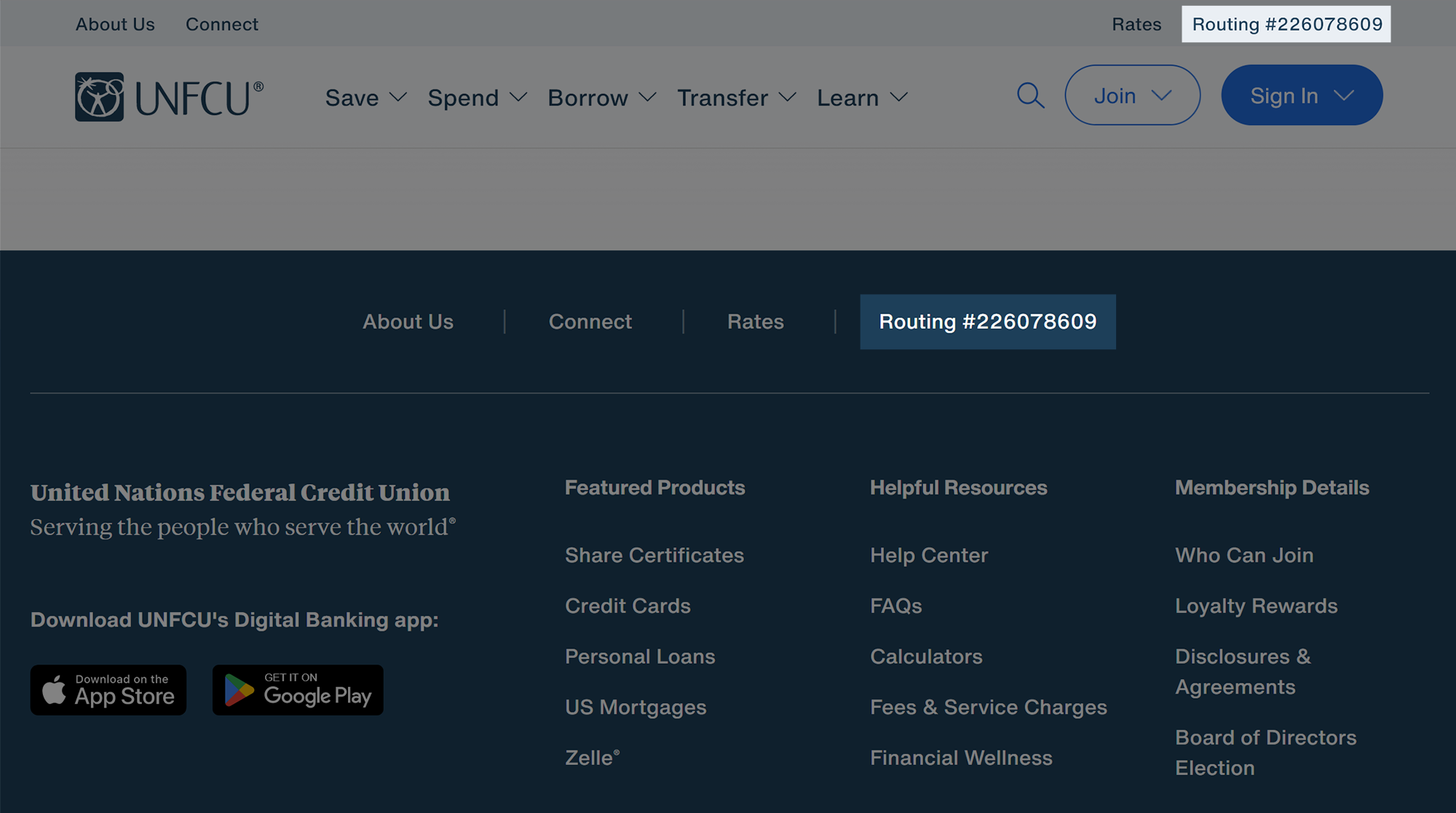1456x813 pixels.
Task: Open Board of Directors Election
Action: [x=1266, y=753]
